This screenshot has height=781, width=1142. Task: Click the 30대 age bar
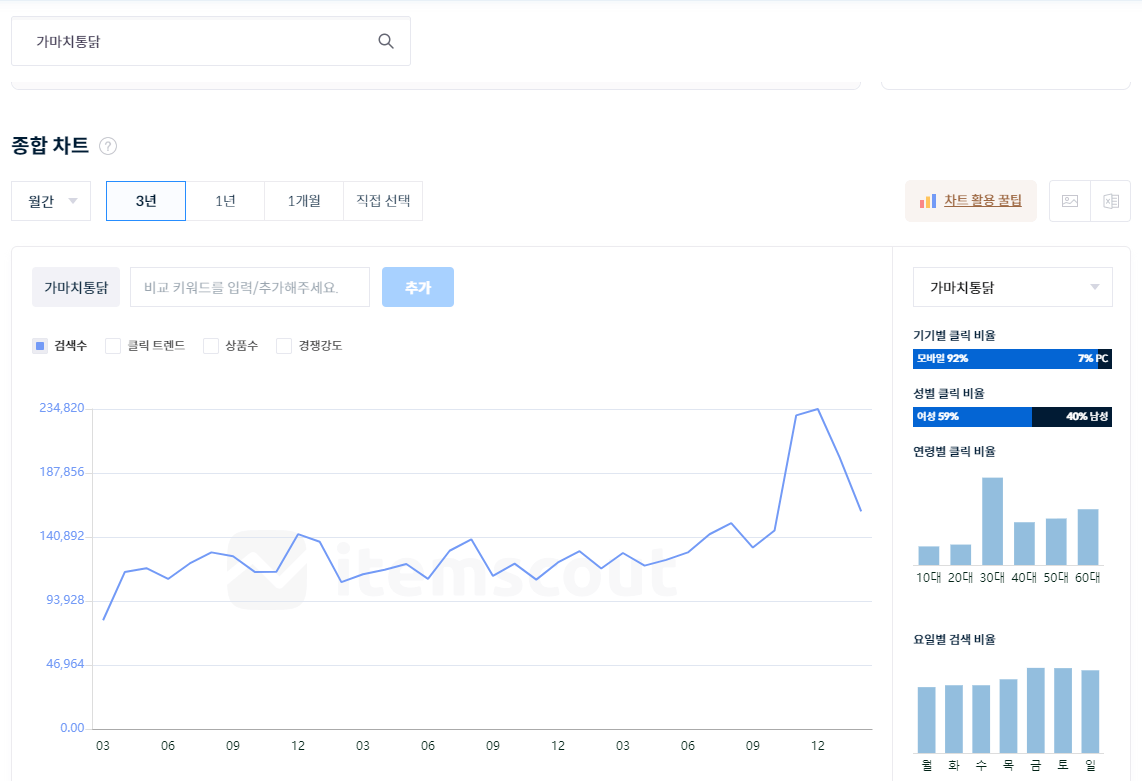[x=992, y=522]
